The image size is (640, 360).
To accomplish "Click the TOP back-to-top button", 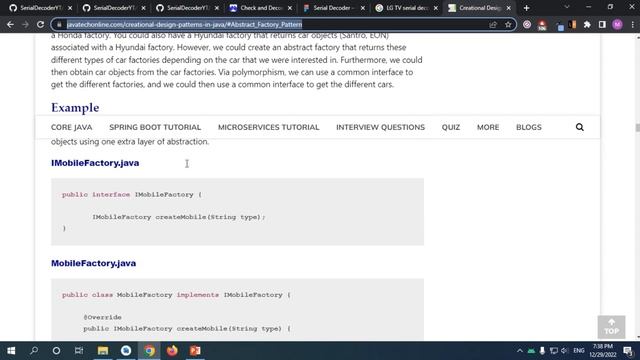I will pos(611,327).
